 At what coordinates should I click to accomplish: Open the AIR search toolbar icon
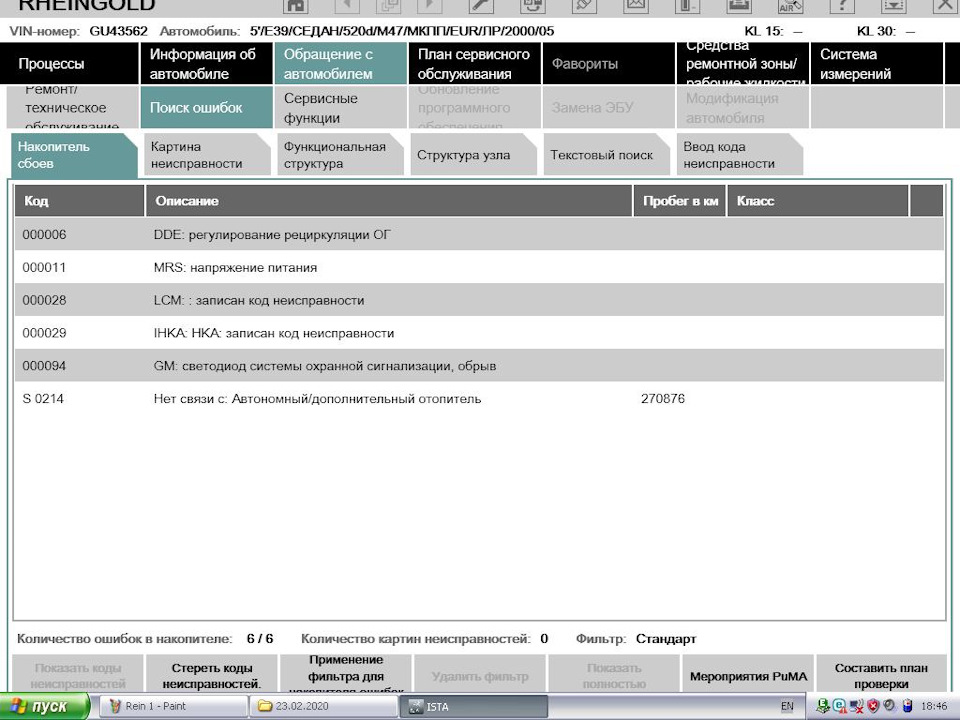(790, 6)
